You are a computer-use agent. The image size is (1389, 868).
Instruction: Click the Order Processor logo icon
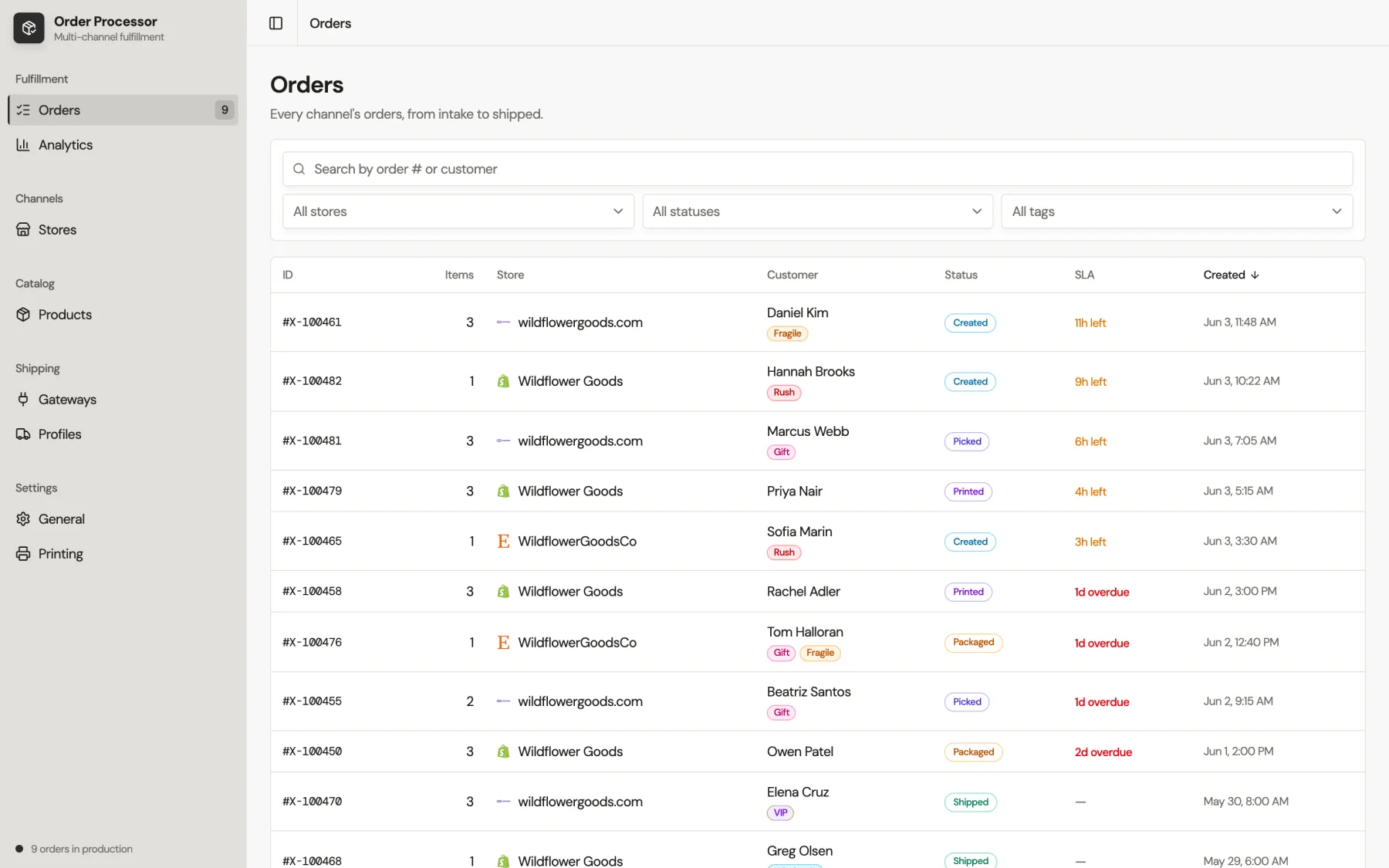click(x=29, y=29)
